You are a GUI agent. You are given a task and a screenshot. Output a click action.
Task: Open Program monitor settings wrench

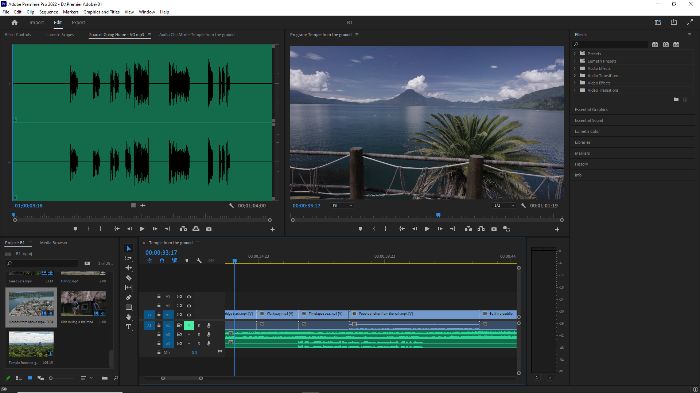coord(523,205)
